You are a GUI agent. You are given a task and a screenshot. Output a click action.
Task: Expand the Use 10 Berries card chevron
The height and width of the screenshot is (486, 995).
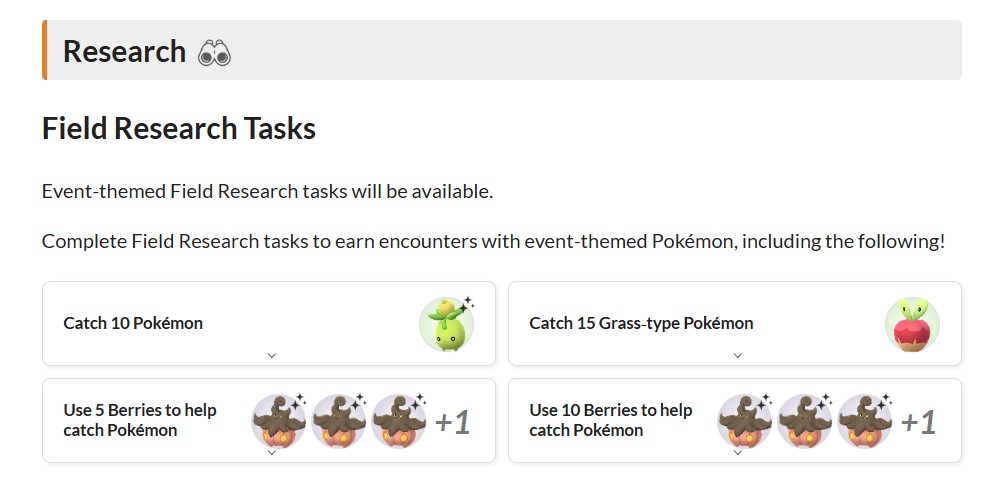click(x=738, y=452)
